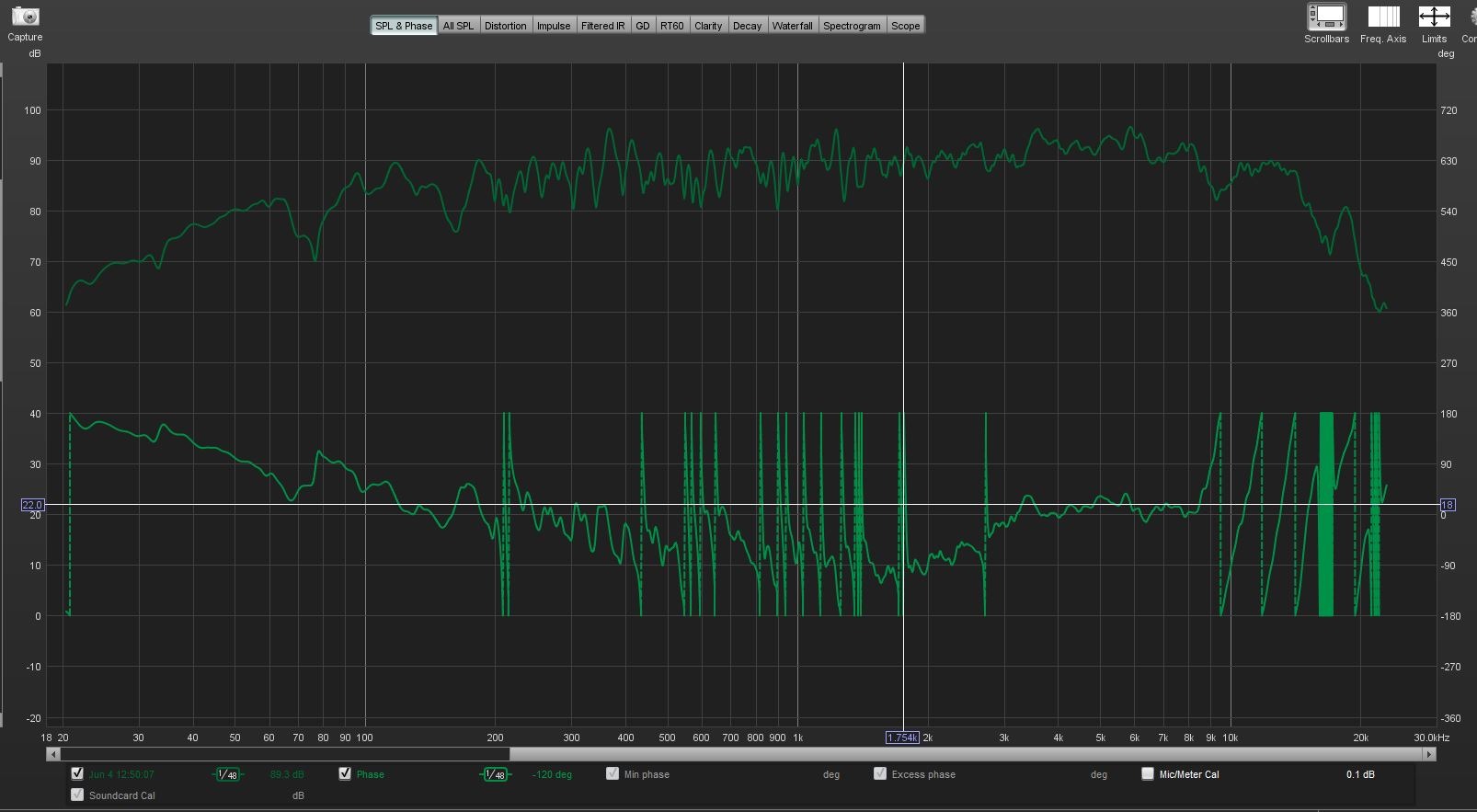
Task: Click the Phase trace label
Action: pos(370,775)
